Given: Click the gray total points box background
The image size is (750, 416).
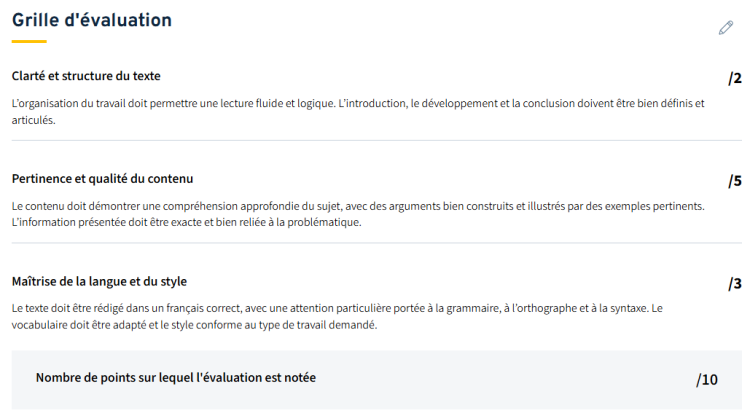Looking at the screenshot, I should [x=377, y=380].
